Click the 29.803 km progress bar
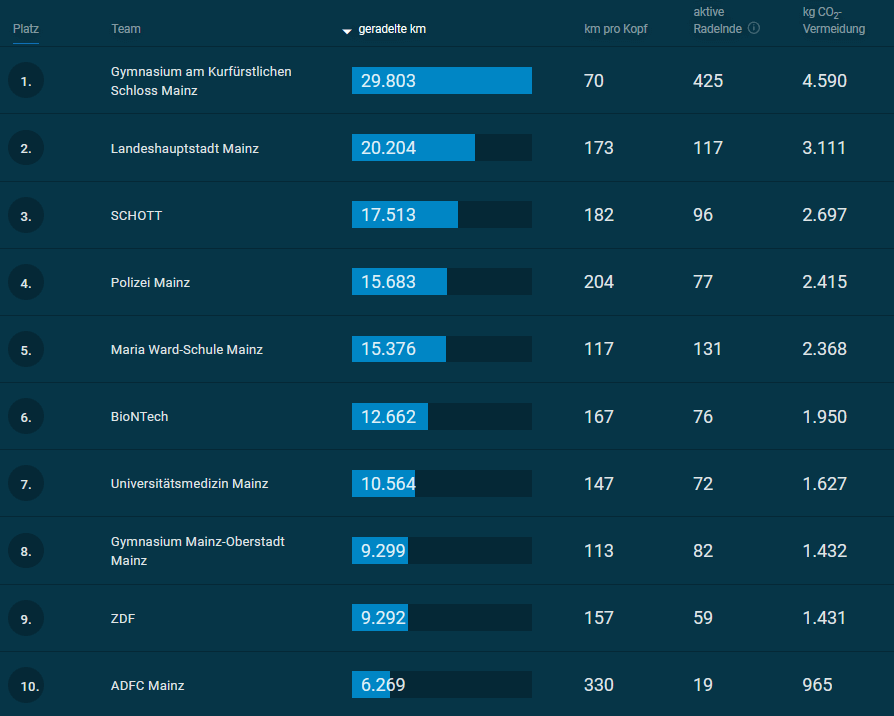Viewport: 894px width, 716px height. pos(442,80)
